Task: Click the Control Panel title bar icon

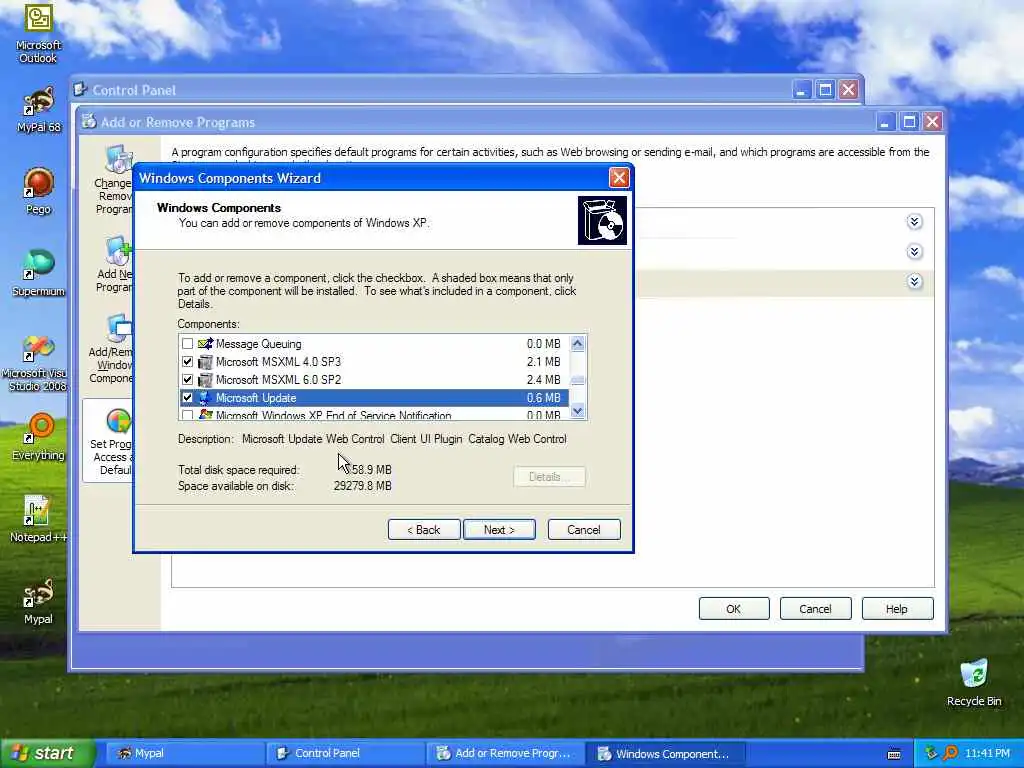Action: coord(80,89)
